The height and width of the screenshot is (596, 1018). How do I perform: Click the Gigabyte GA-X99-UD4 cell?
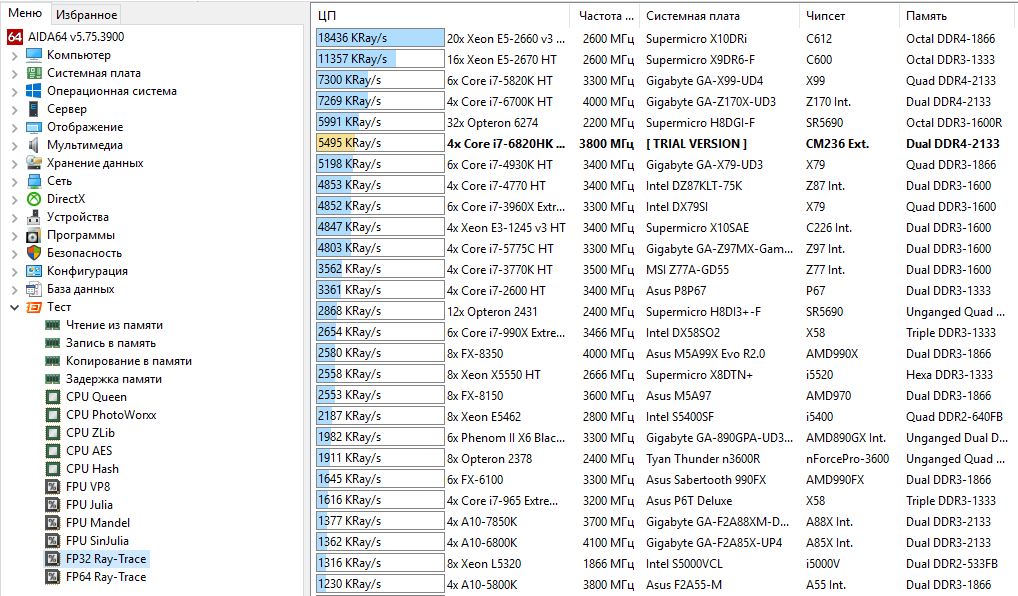click(x=704, y=81)
